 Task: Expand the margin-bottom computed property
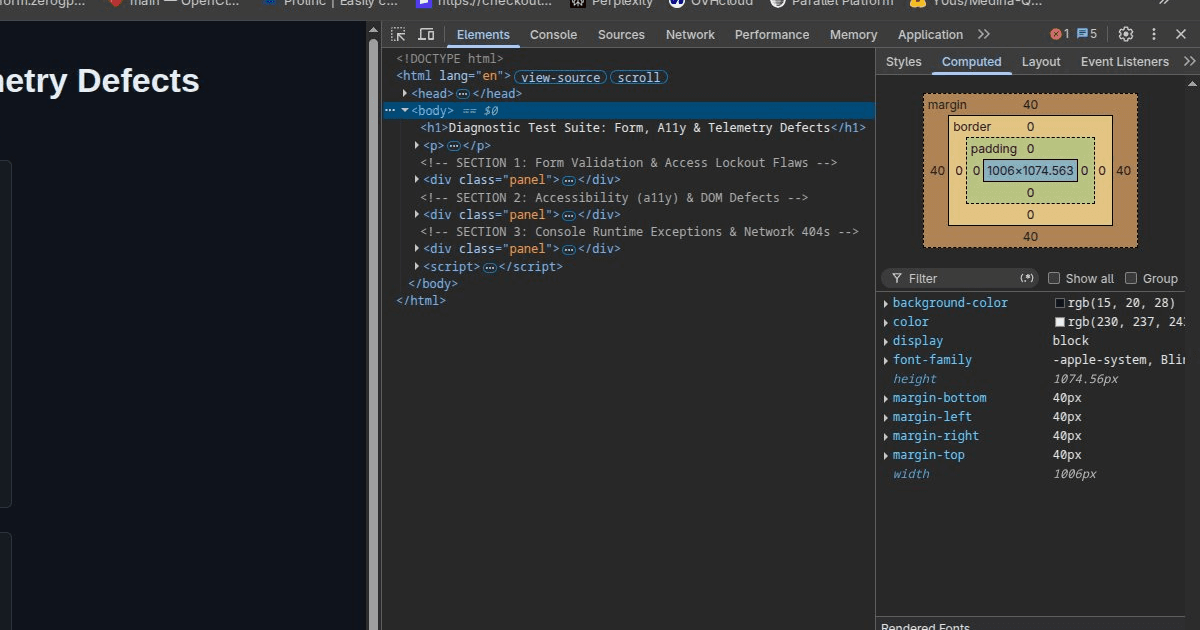pyautogui.click(x=886, y=398)
